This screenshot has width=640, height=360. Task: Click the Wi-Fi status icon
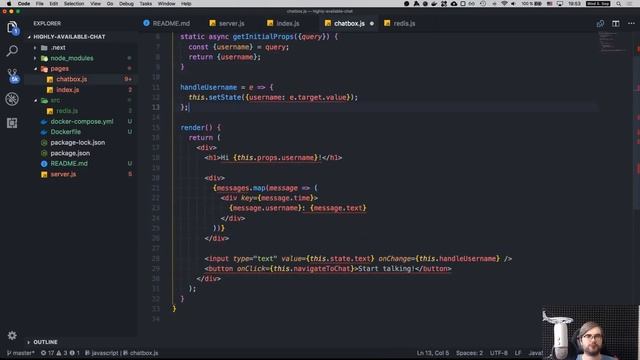tap(504, 4)
